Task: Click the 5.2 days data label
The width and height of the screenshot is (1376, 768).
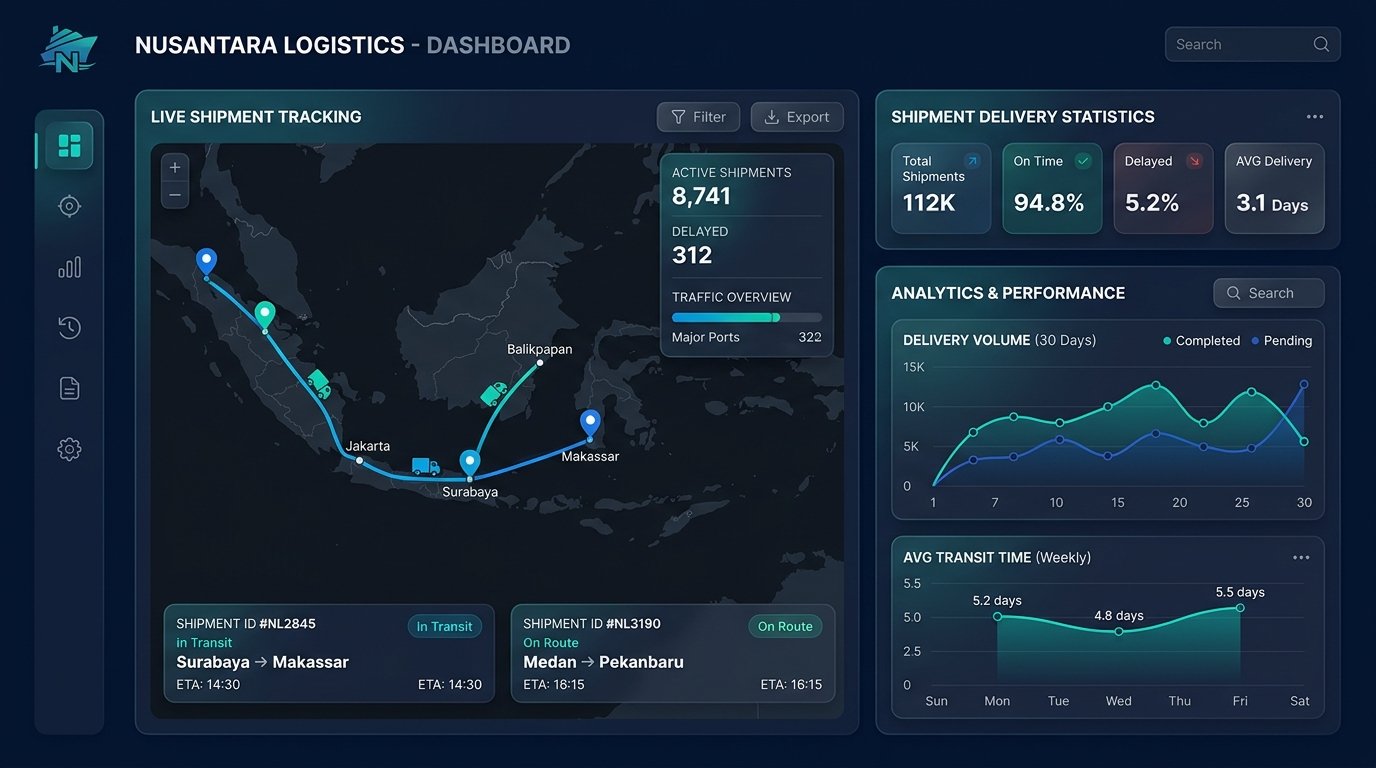Action: [x=997, y=601]
